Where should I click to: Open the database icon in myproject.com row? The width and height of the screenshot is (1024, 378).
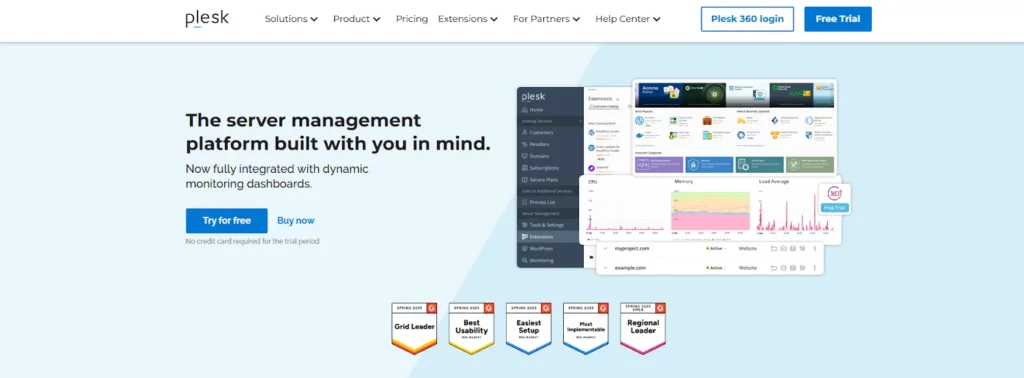tap(792, 249)
